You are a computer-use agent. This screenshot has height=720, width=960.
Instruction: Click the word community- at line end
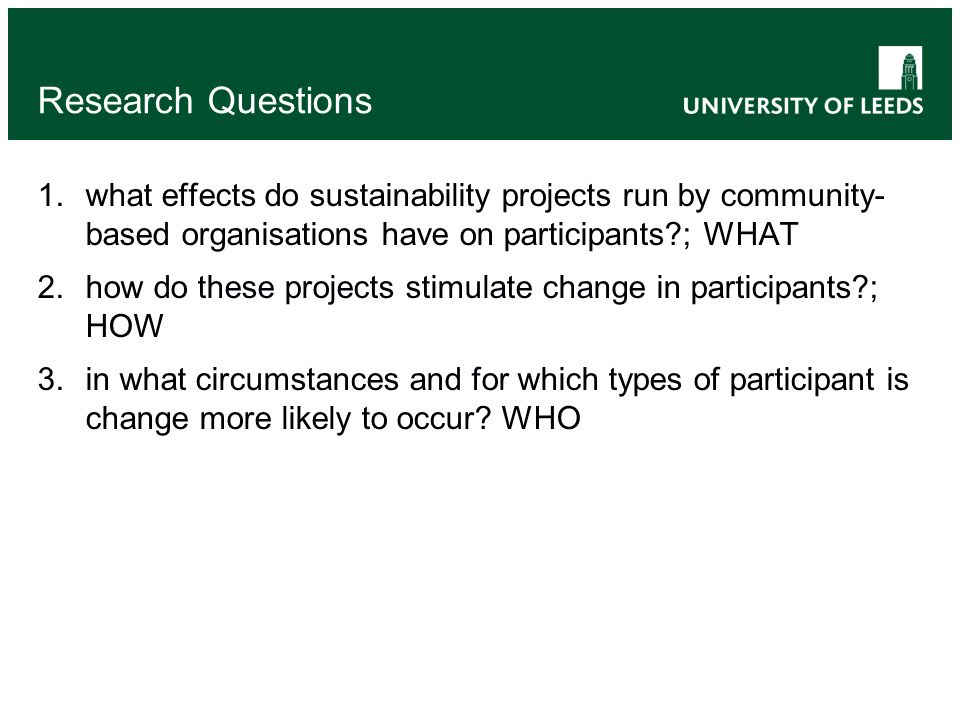click(802, 197)
